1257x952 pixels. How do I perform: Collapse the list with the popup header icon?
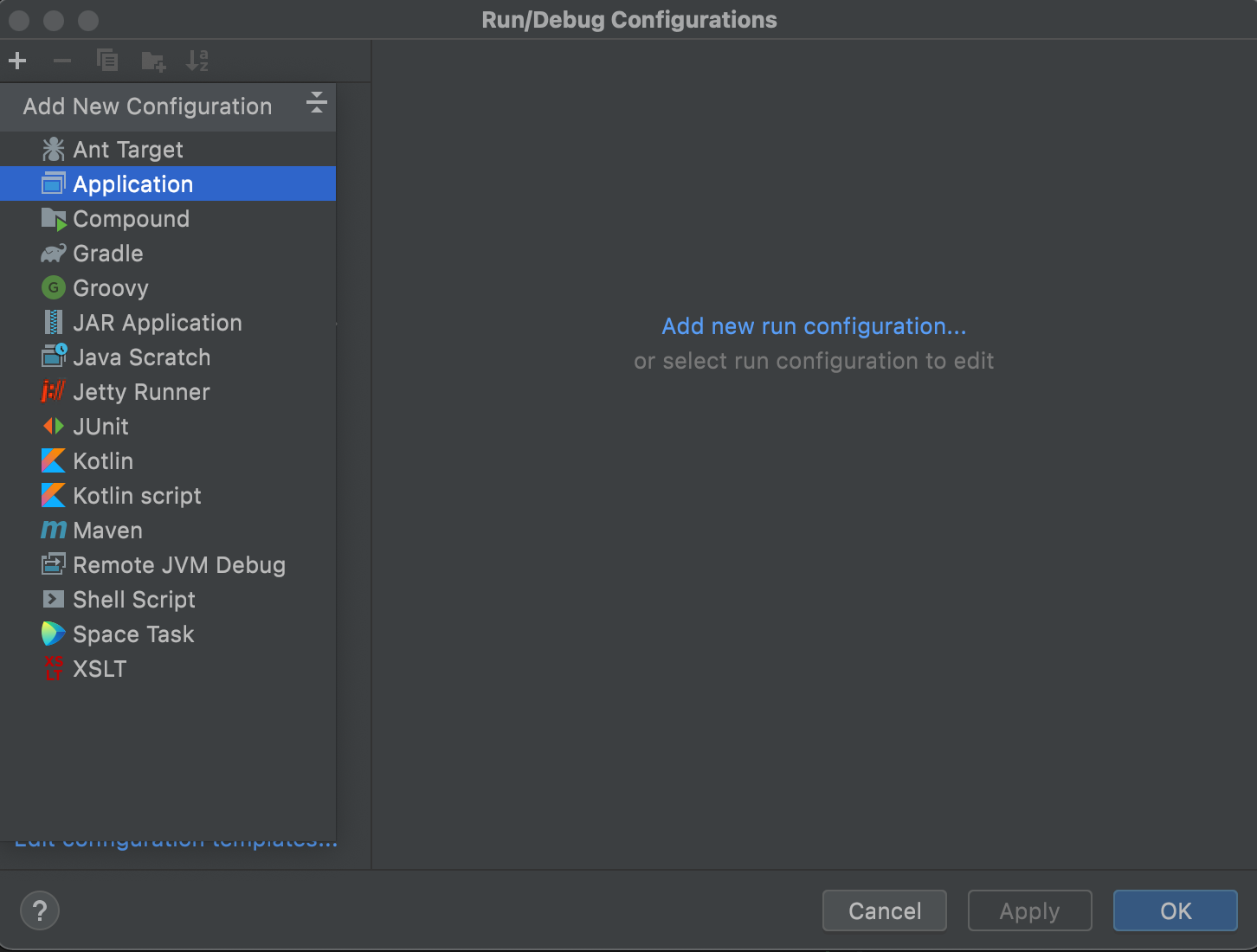(317, 103)
